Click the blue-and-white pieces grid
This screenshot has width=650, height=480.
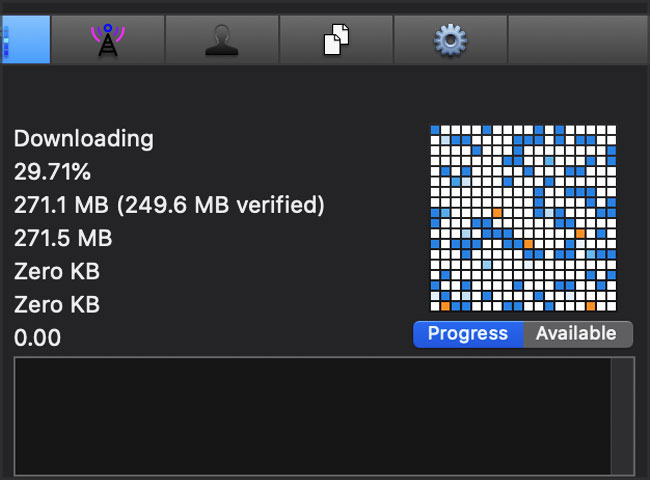[523, 218]
